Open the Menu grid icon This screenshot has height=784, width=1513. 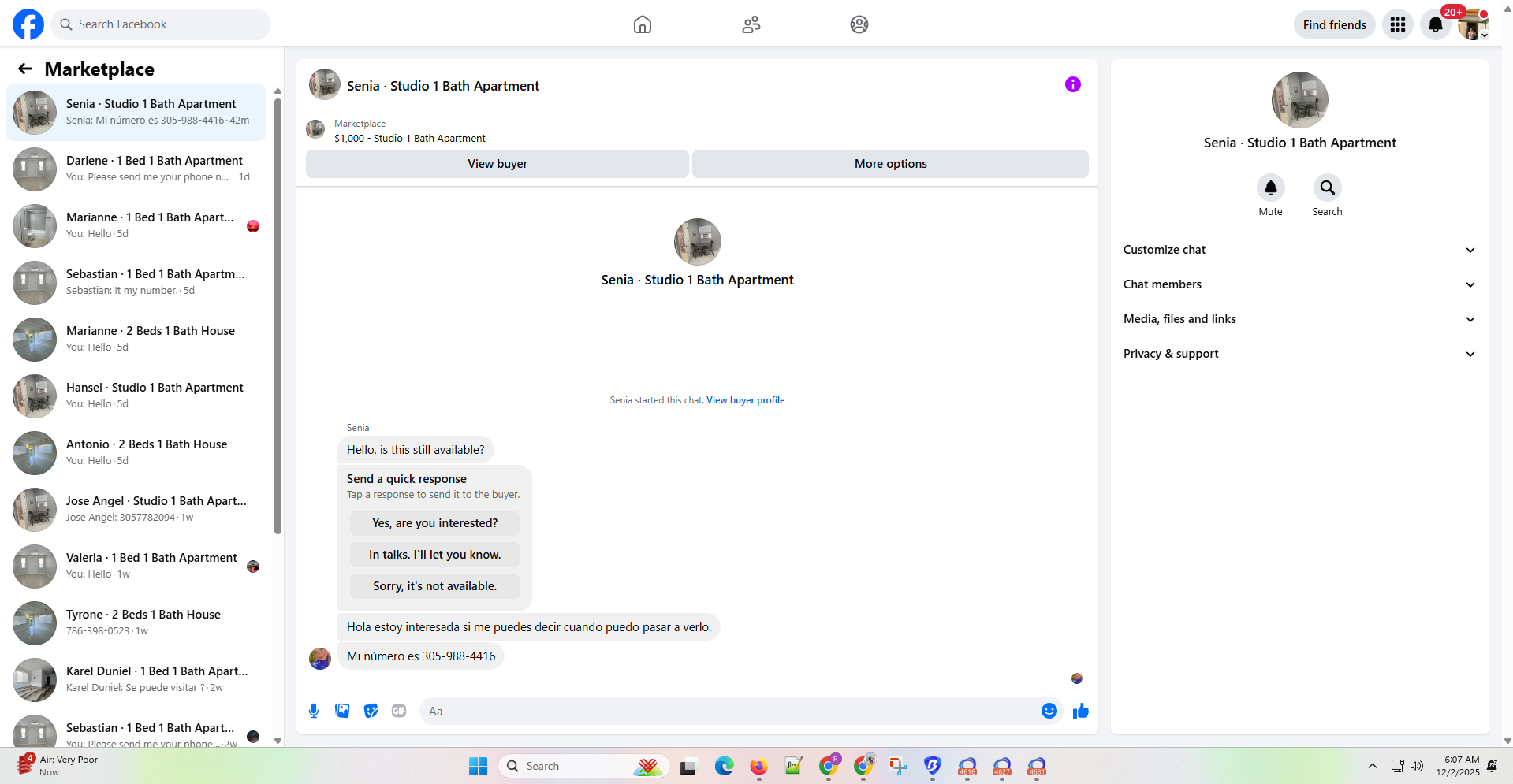[1398, 24]
